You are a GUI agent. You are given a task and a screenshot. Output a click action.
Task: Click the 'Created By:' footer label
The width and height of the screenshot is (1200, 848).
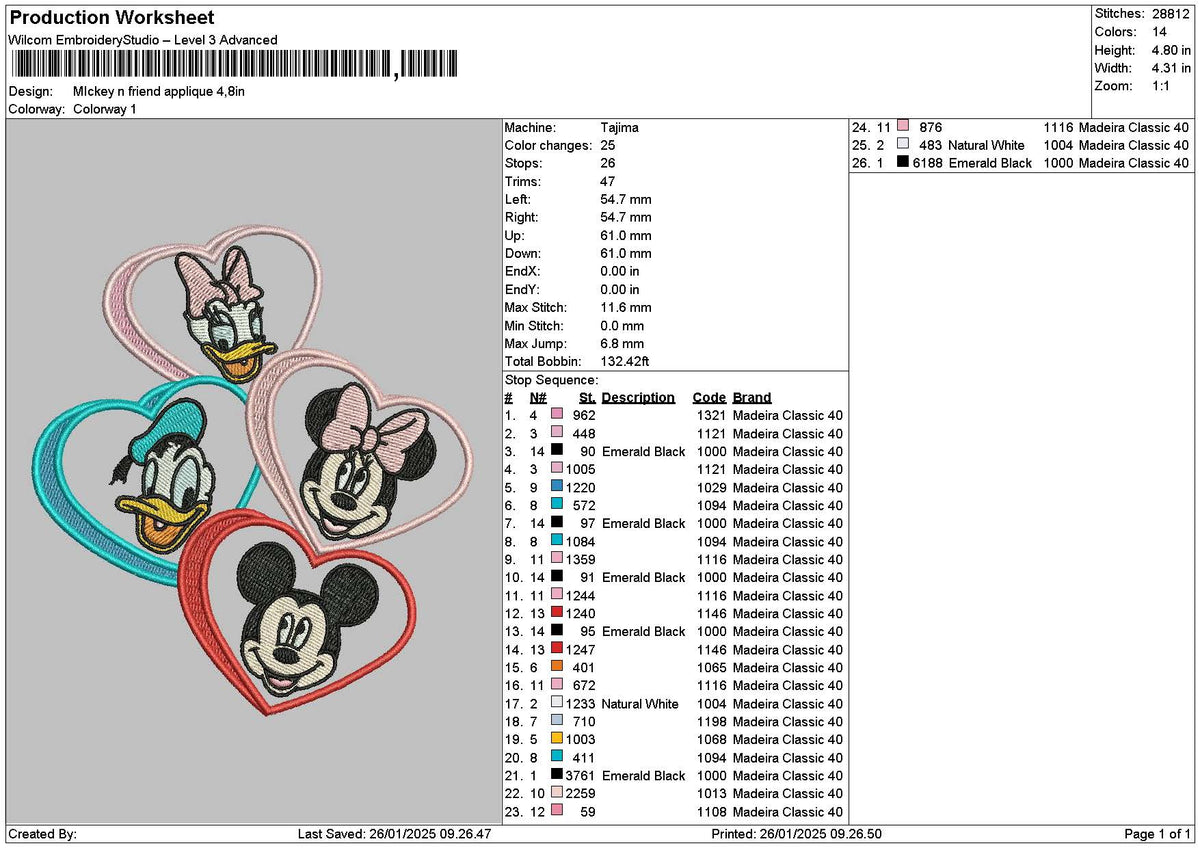(42, 834)
